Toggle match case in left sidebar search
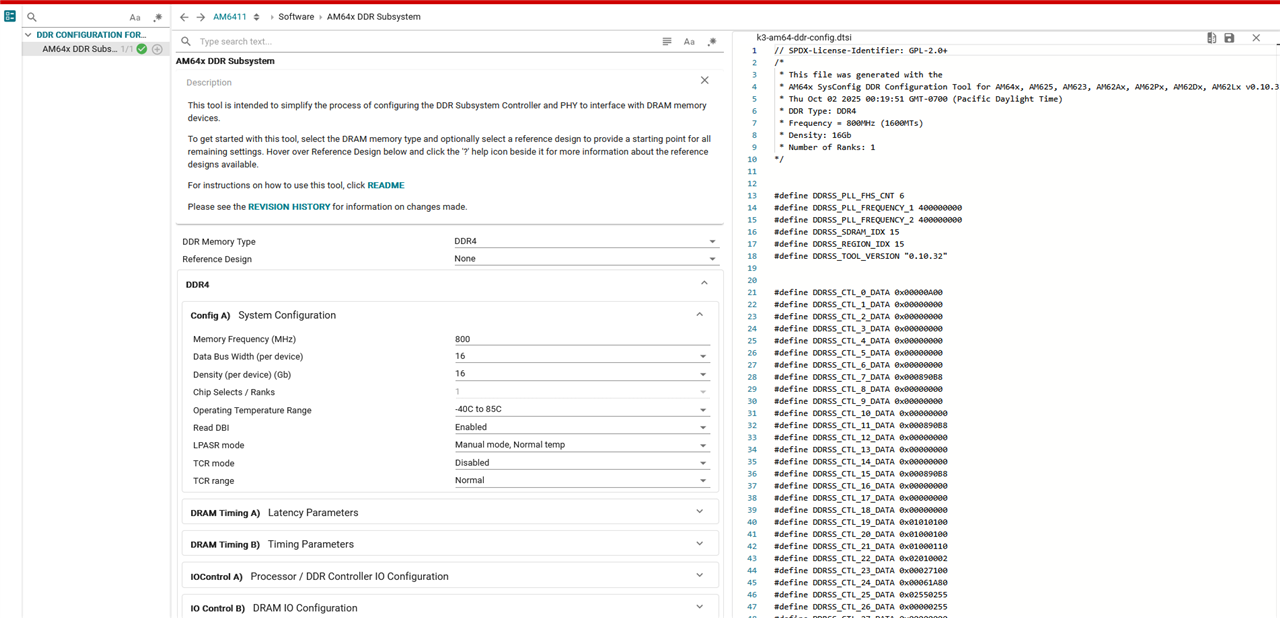 (135, 18)
